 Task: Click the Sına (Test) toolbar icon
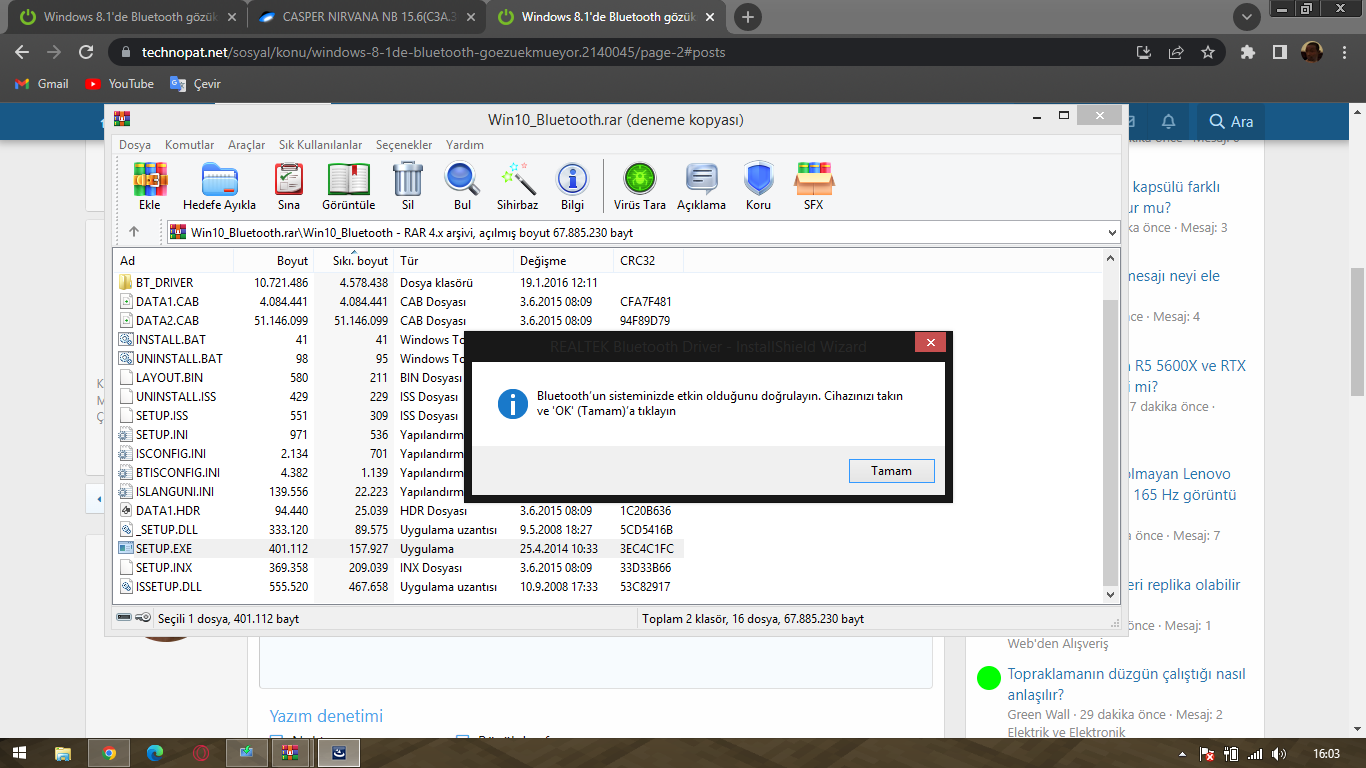289,186
